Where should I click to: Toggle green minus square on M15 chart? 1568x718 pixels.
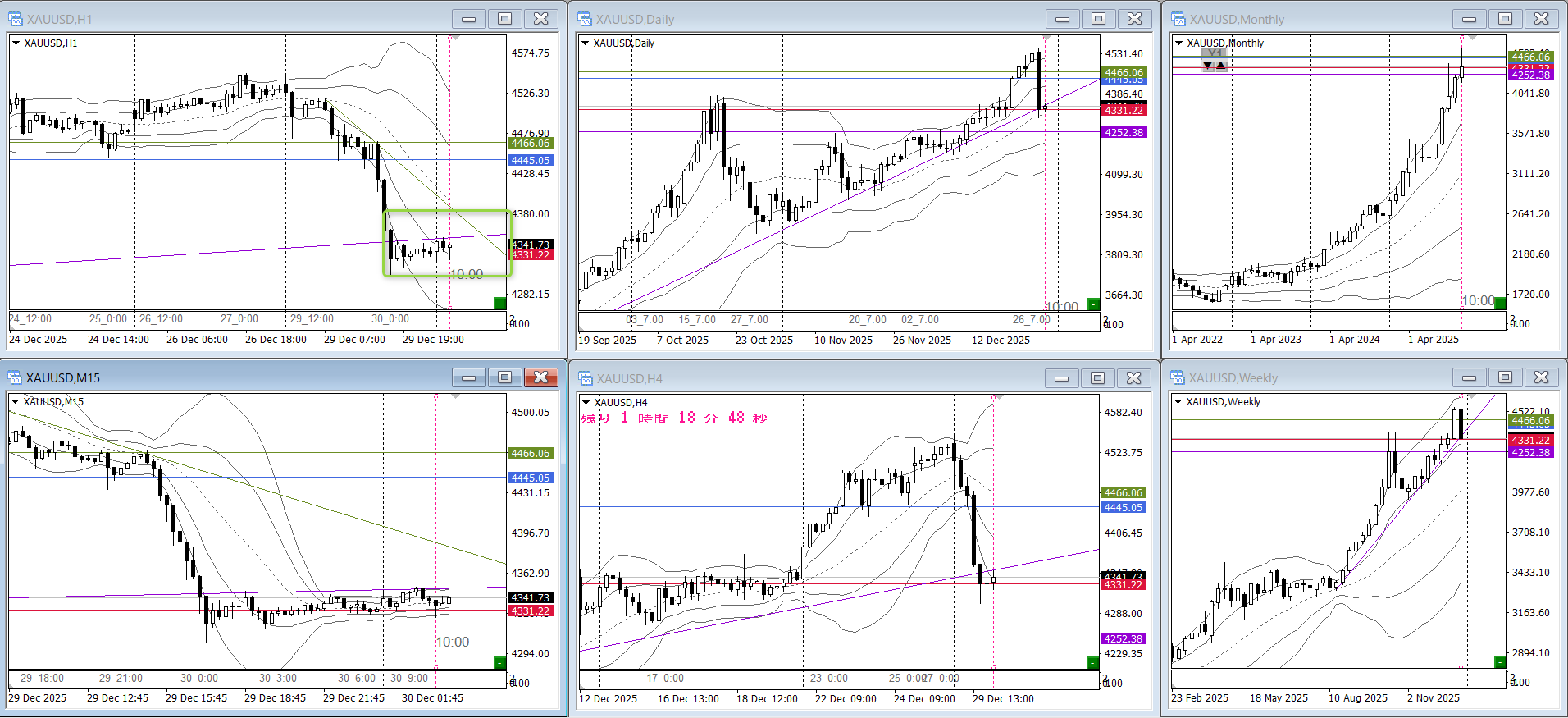pos(499,662)
